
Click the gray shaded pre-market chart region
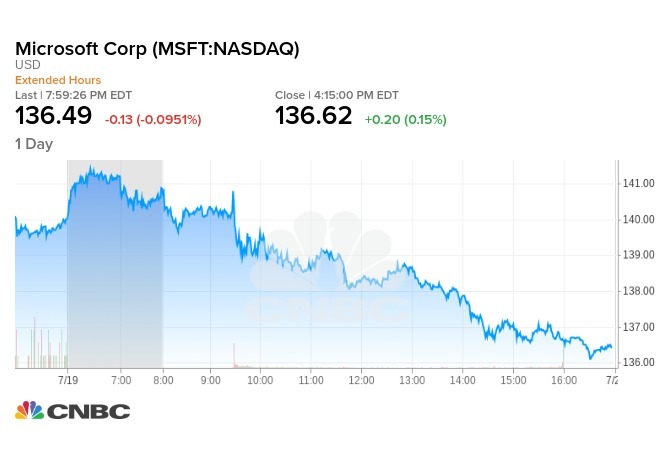(115, 300)
